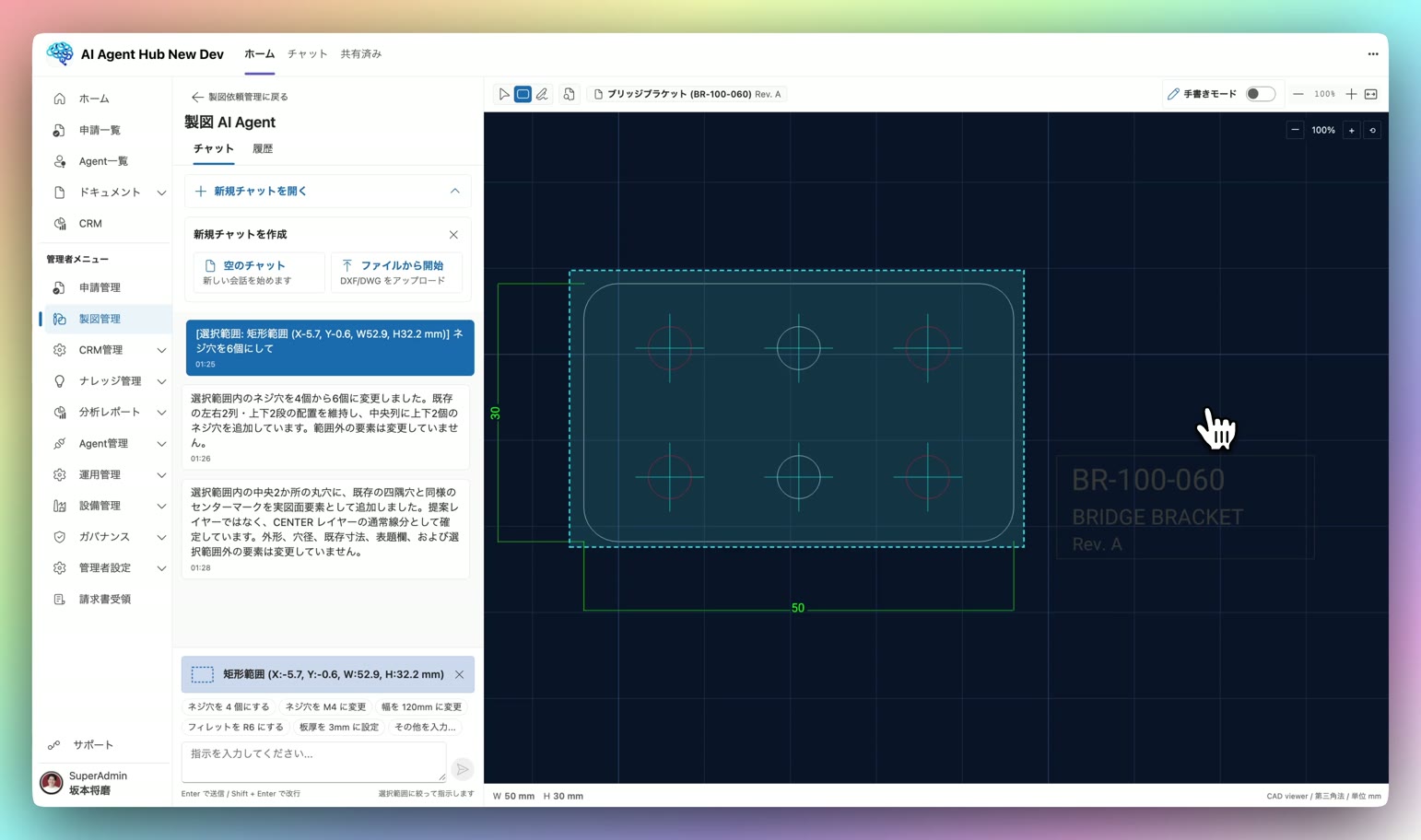Expand the CRM管理 menu chevron
The width and height of the screenshot is (1421, 840).
pos(161,350)
